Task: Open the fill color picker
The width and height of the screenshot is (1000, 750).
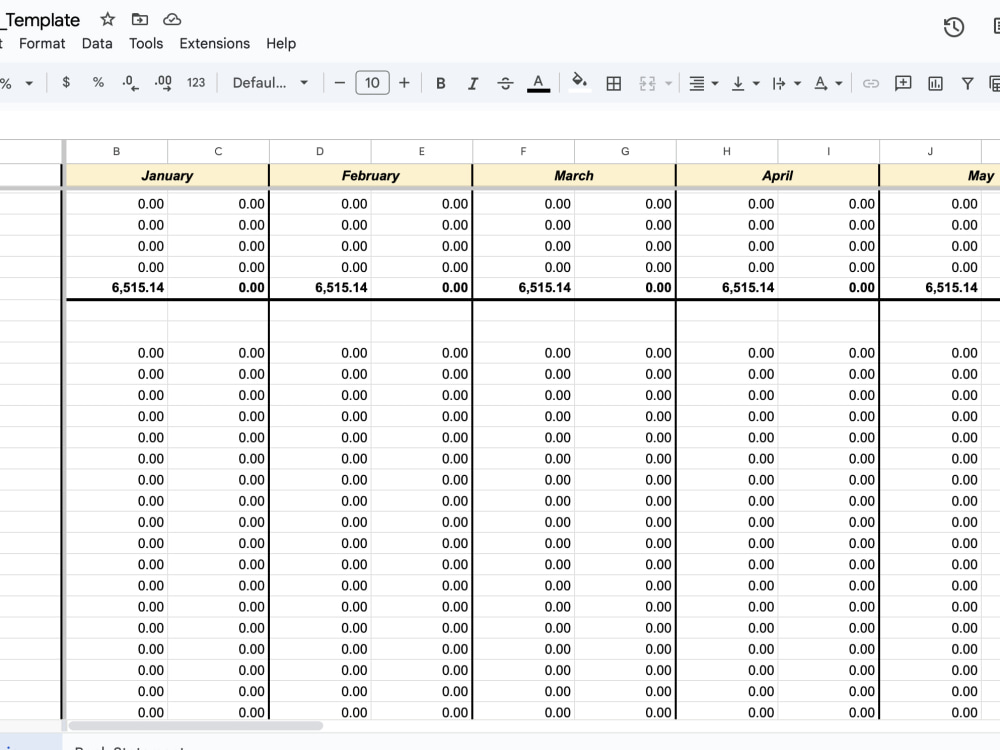Action: (x=579, y=82)
